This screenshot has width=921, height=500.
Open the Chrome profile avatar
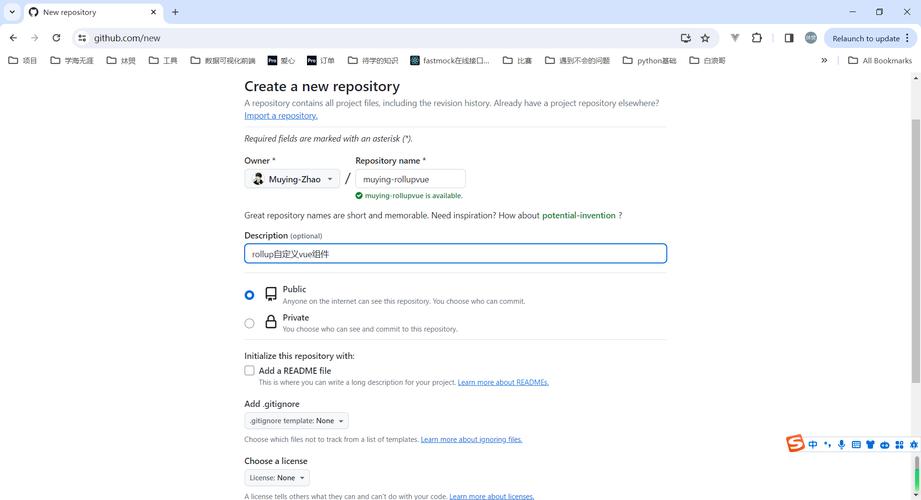[811, 38]
